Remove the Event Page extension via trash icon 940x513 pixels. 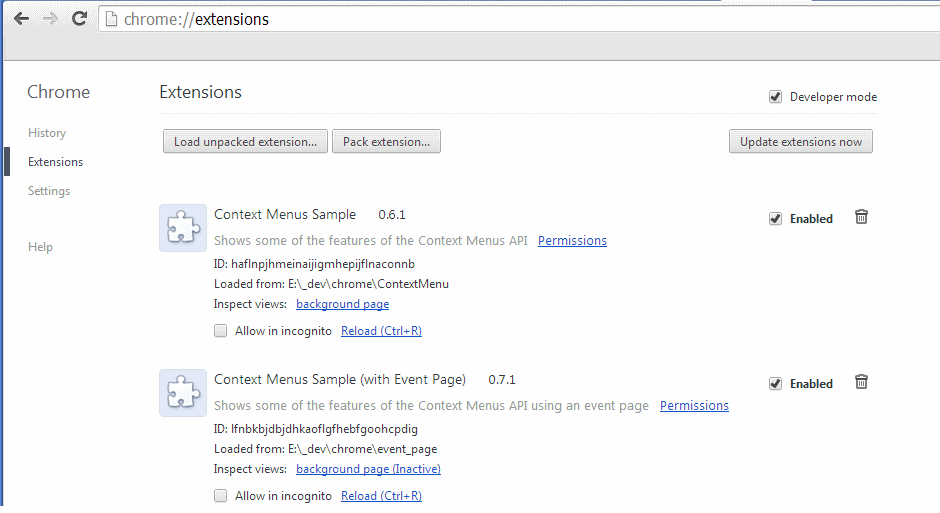click(x=861, y=382)
